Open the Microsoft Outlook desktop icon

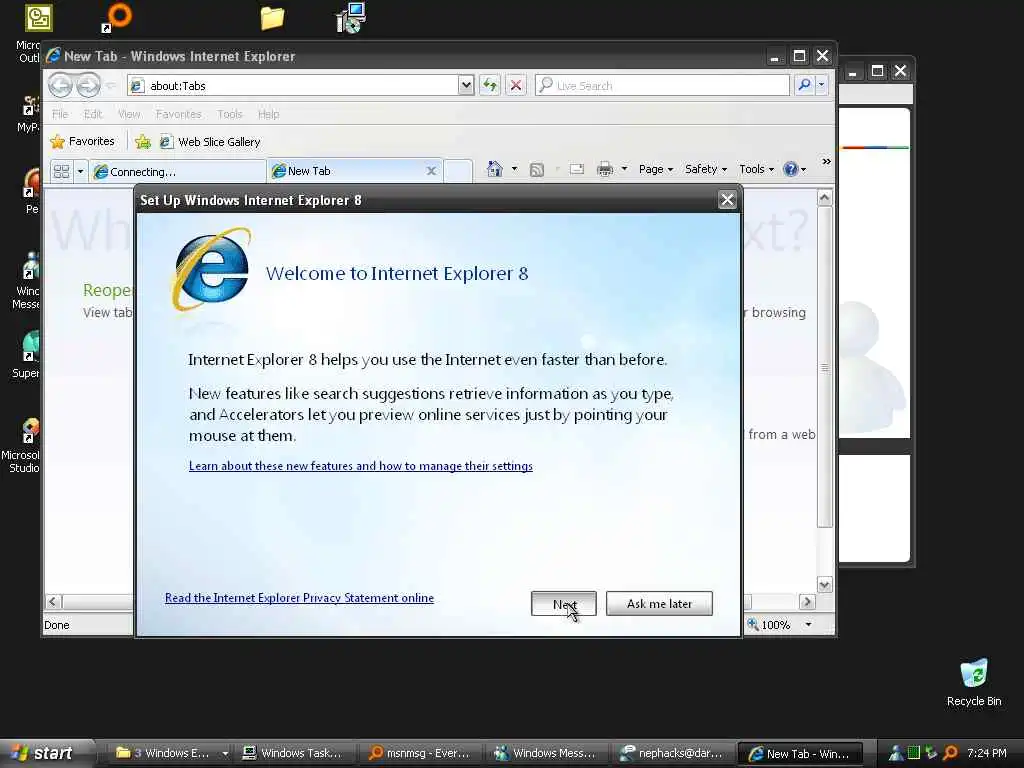(38, 18)
